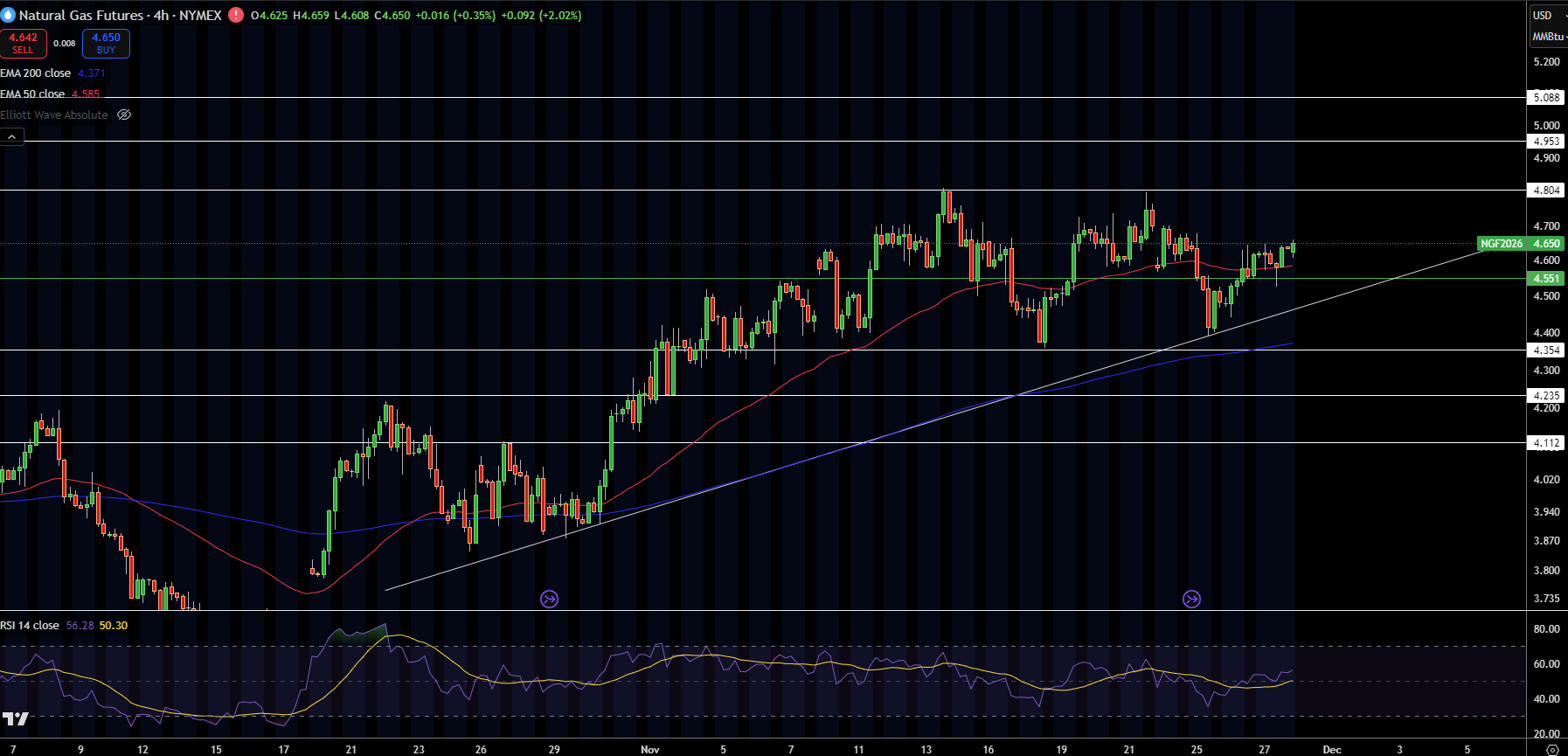This screenshot has height=756, width=1568.
Task: Click the right purple contract rollover marker icon
Action: (1191, 599)
